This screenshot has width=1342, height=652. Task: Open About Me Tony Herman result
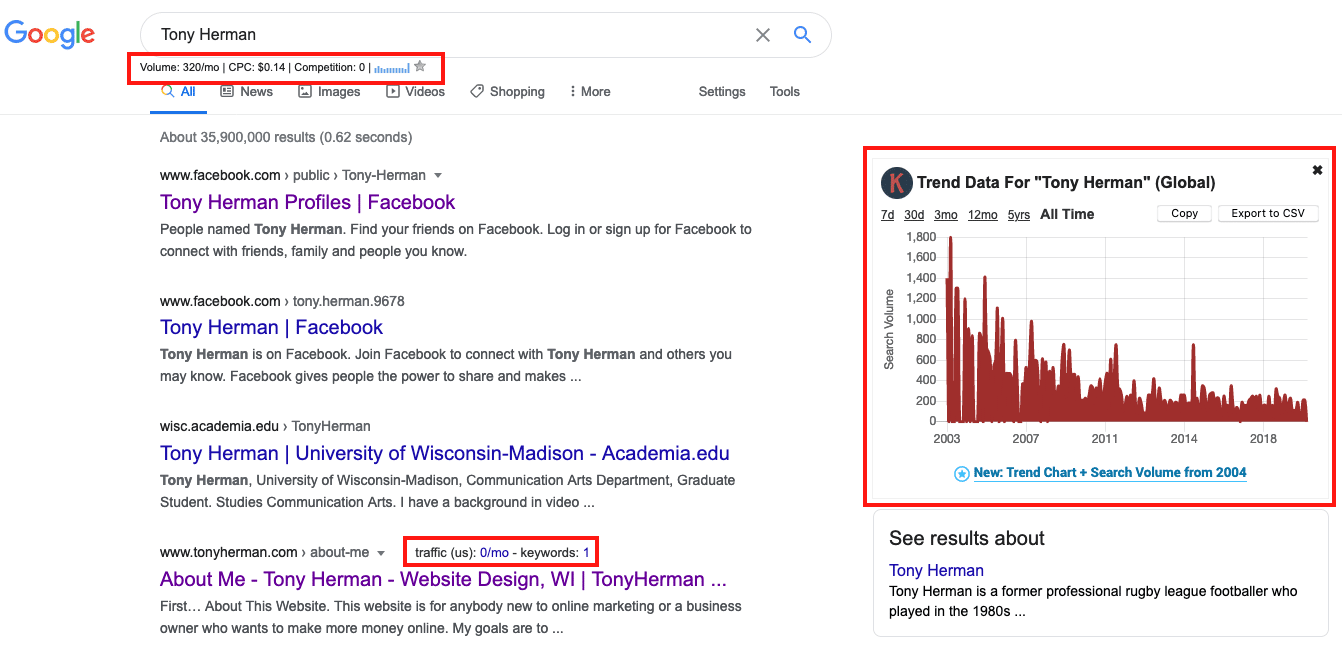[x=443, y=579]
